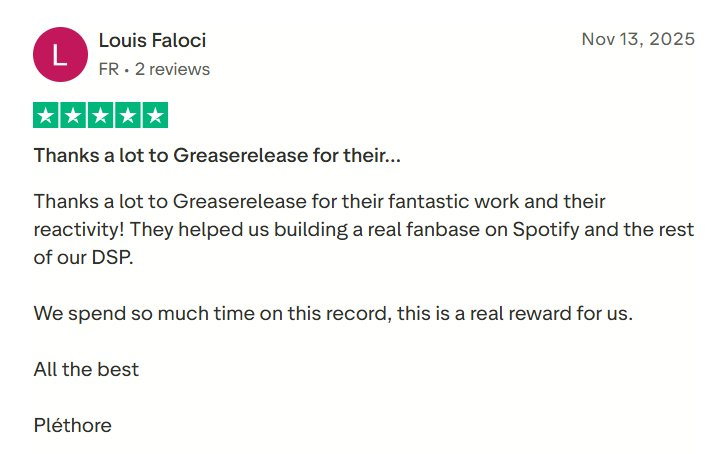Click the 'Pléthore' signature text
The height and width of the screenshot is (454, 726).
73,425
